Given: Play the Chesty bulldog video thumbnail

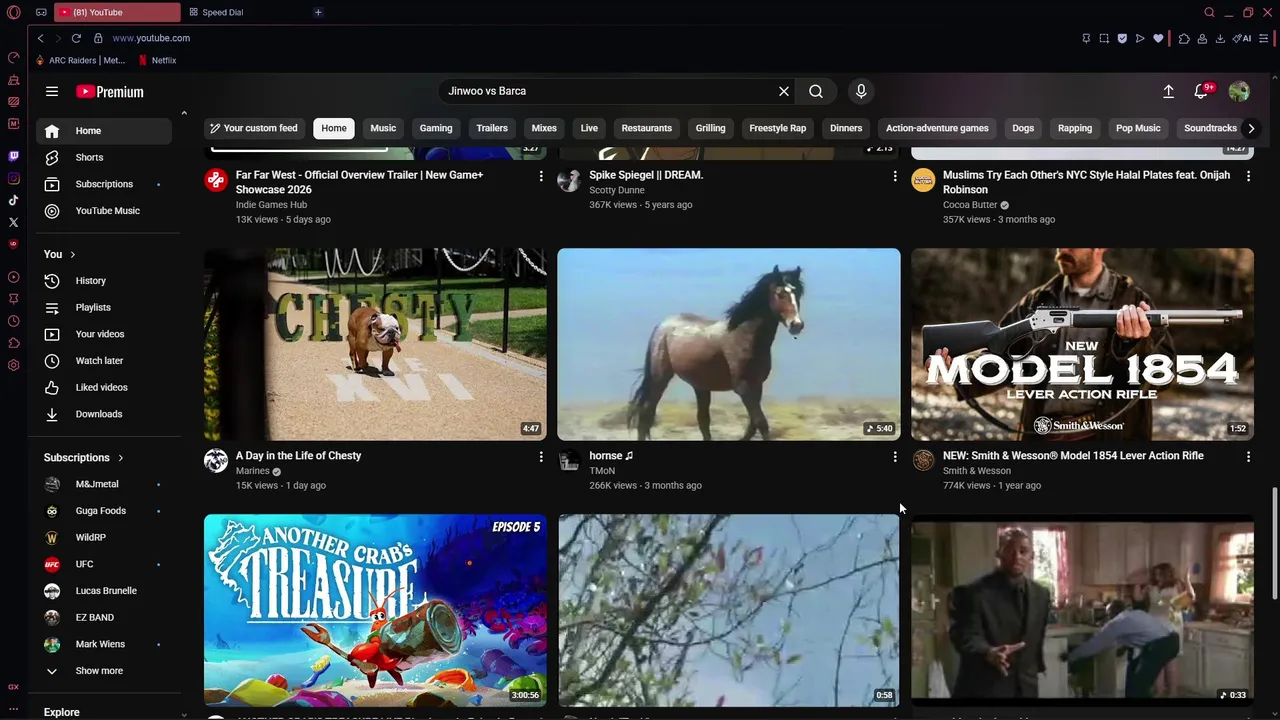Looking at the screenshot, I should pos(375,344).
